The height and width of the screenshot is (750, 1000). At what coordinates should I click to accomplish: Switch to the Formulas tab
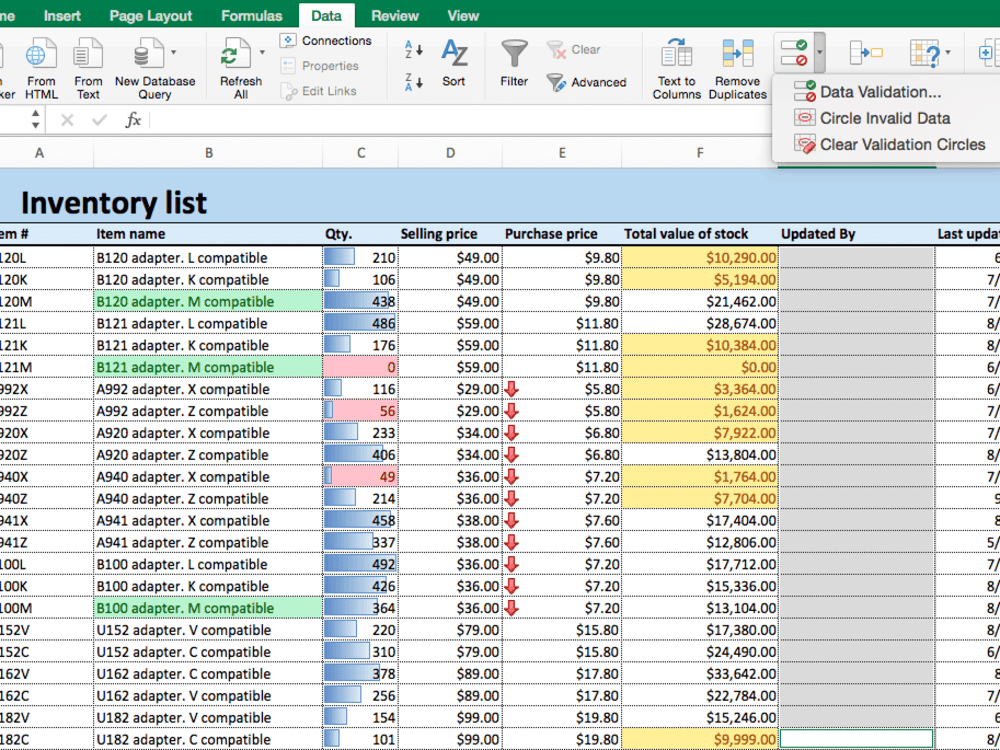[x=251, y=16]
